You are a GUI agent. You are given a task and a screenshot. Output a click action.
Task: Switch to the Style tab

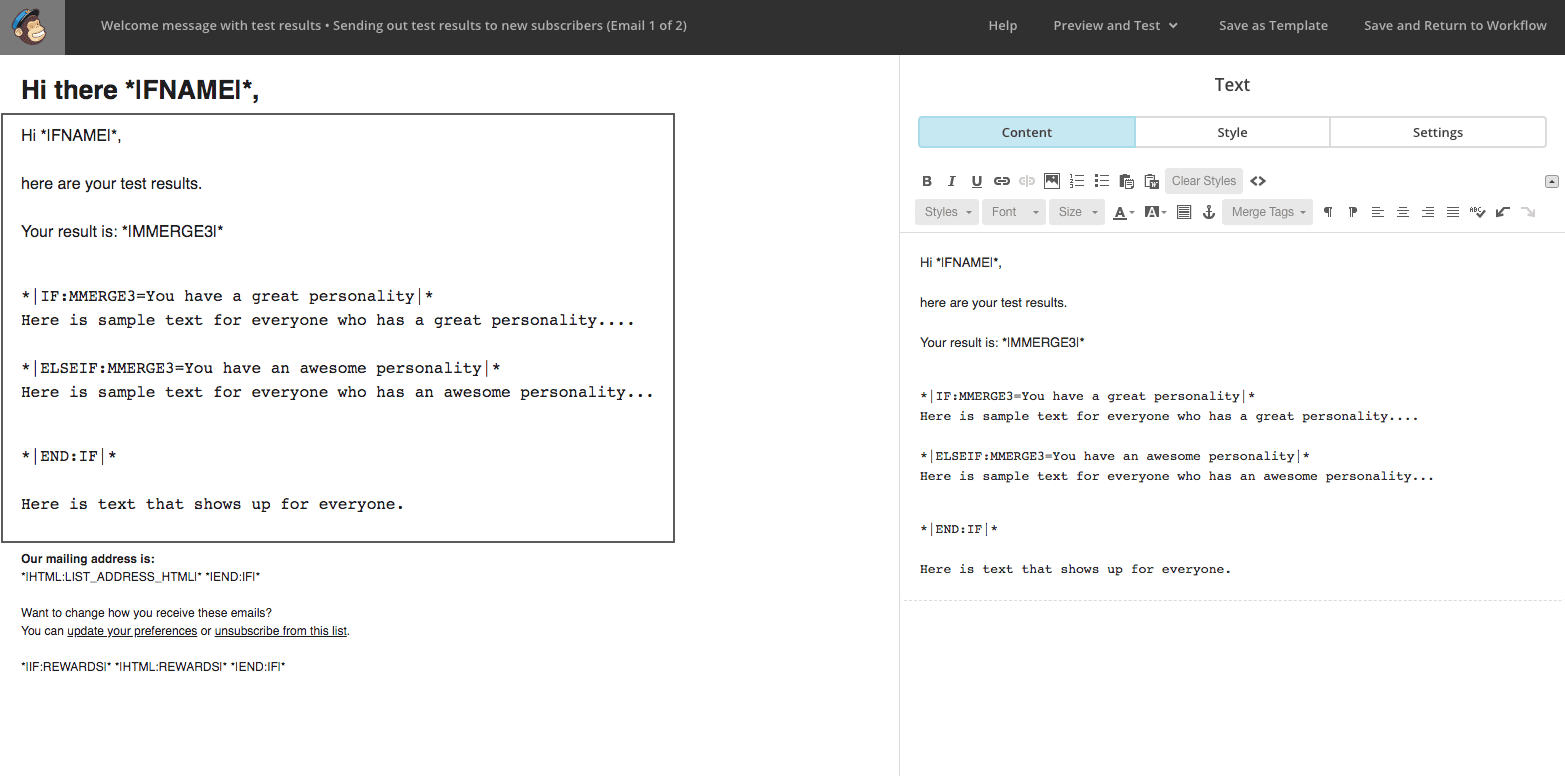click(1232, 132)
